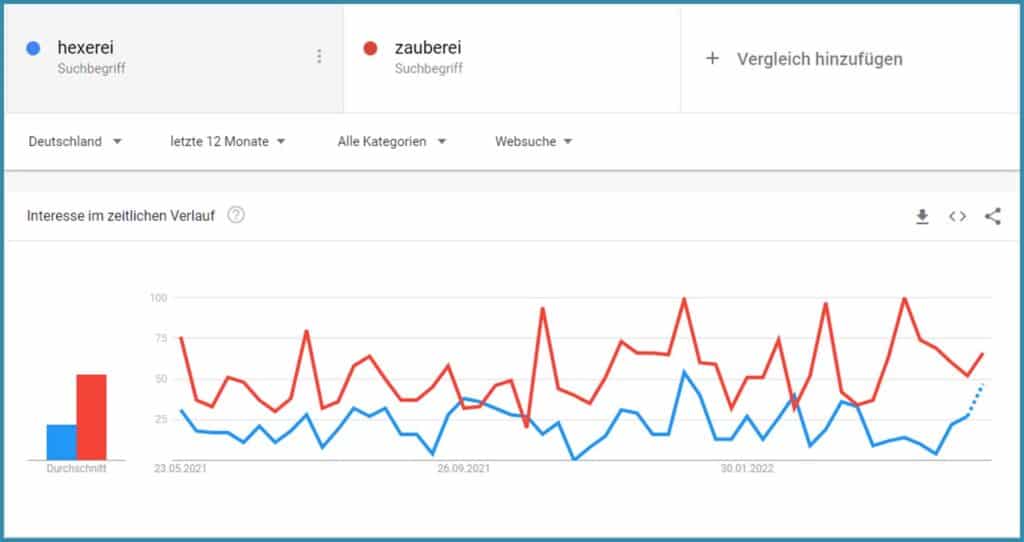This screenshot has height=542, width=1024.
Task: Expand the letzte 12 Monate time range
Action: click(x=228, y=142)
